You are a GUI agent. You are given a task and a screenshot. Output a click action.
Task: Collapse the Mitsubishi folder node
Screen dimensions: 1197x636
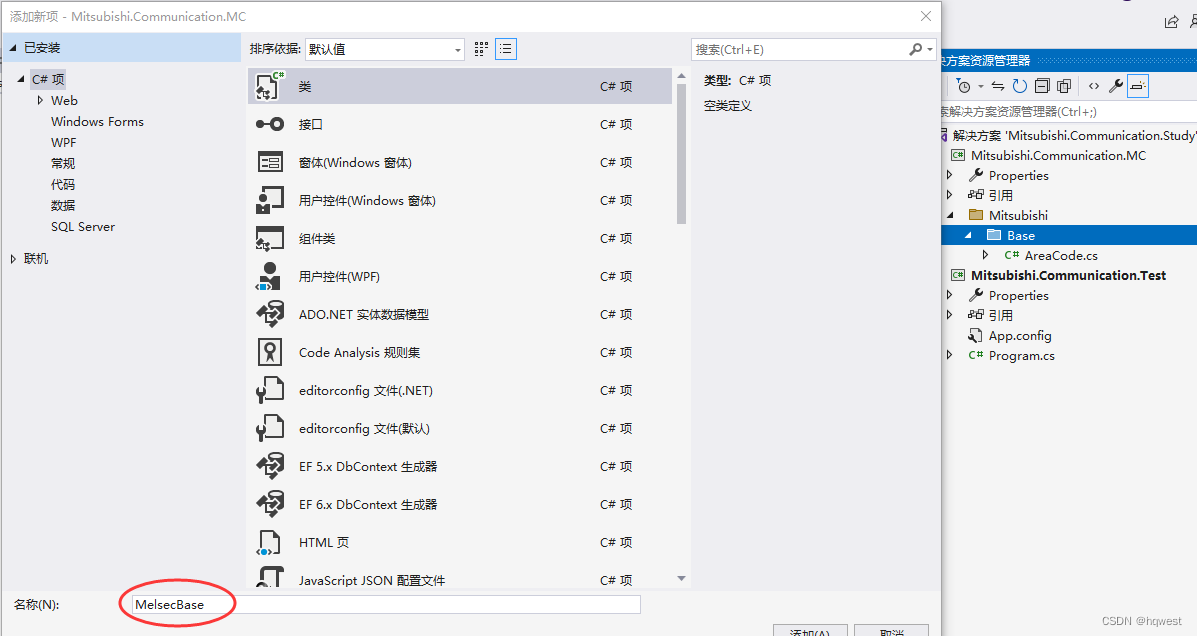tap(950, 215)
